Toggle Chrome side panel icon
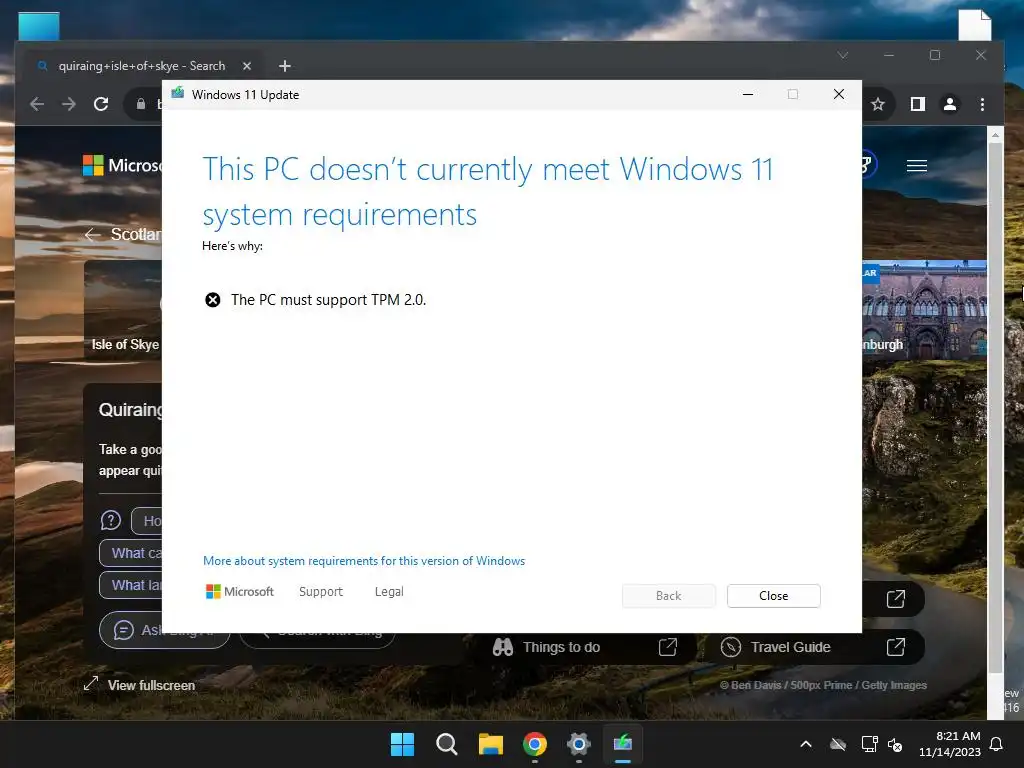The width and height of the screenshot is (1024, 768). pyautogui.click(x=918, y=104)
